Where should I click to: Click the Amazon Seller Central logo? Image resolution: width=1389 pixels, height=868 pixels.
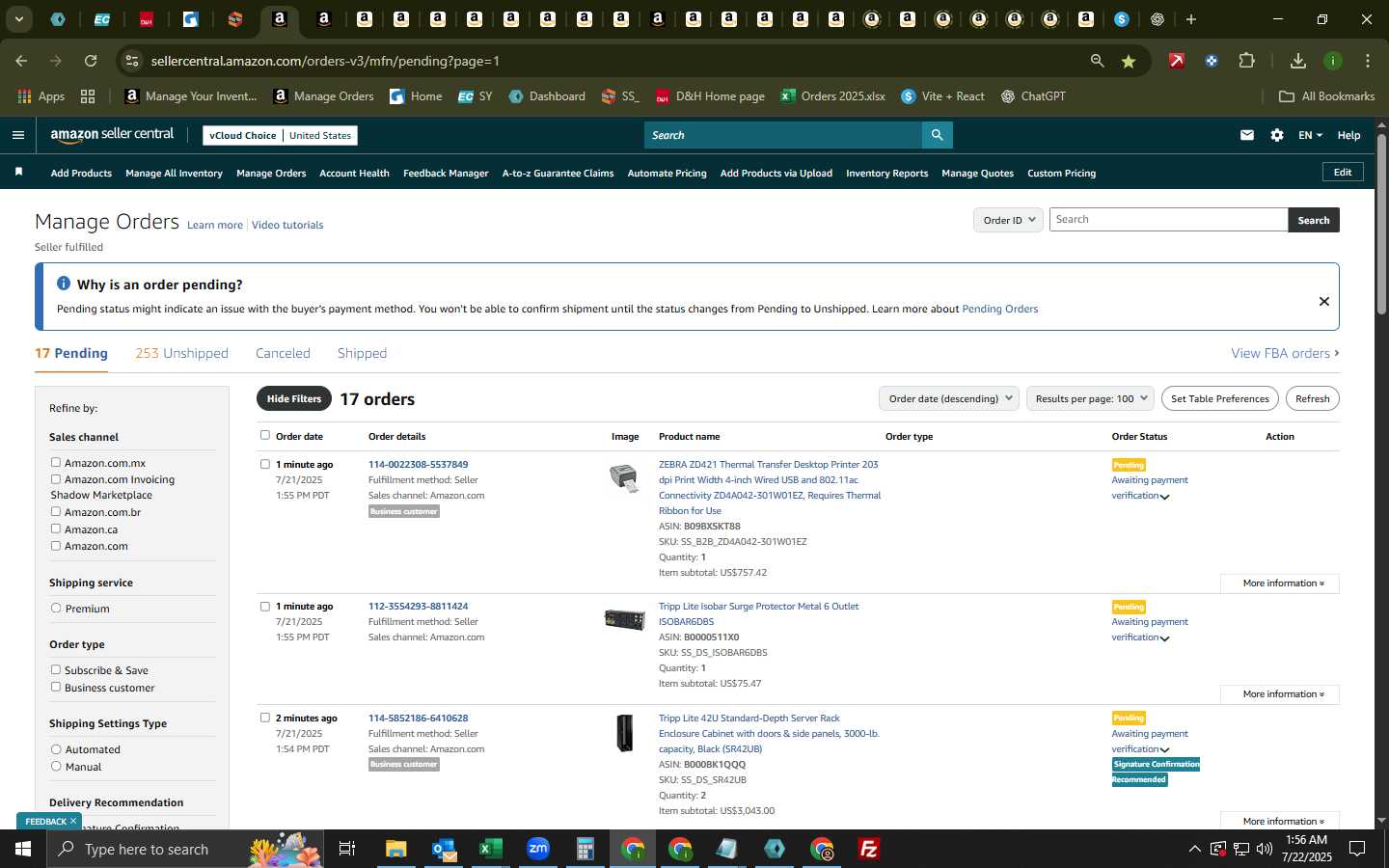pyautogui.click(x=112, y=135)
